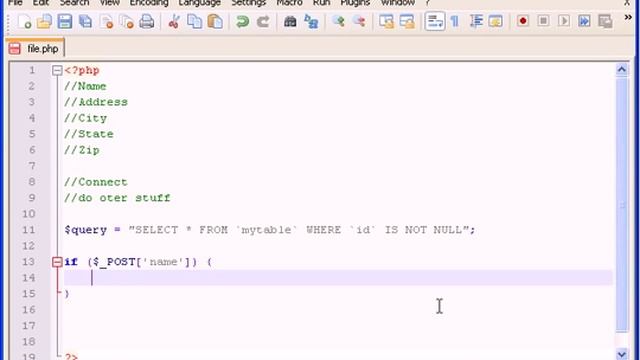The height and width of the screenshot is (360, 640).
Task: Toggle the indent guide icon
Action: (x=476, y=21)
